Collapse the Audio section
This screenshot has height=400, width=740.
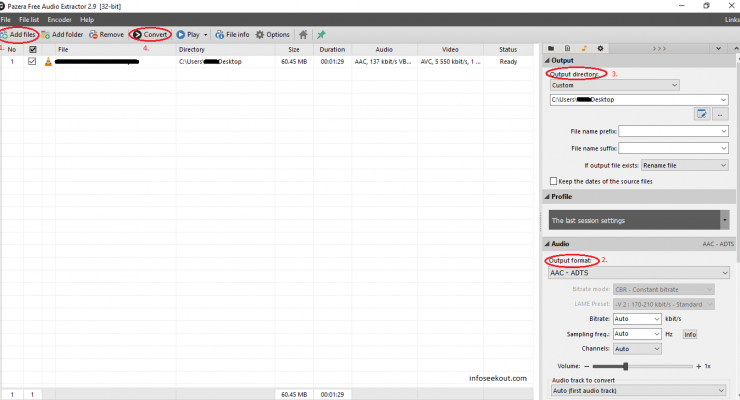coord(547,244)
